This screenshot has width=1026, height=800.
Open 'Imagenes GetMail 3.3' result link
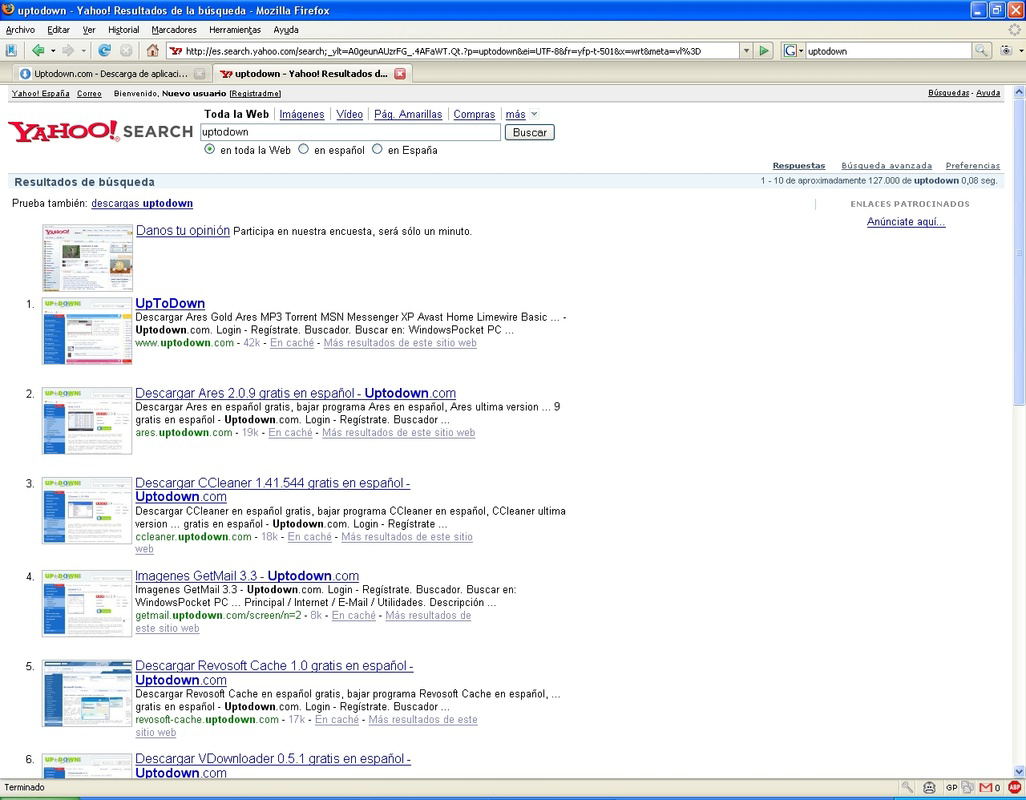[247, 576]
